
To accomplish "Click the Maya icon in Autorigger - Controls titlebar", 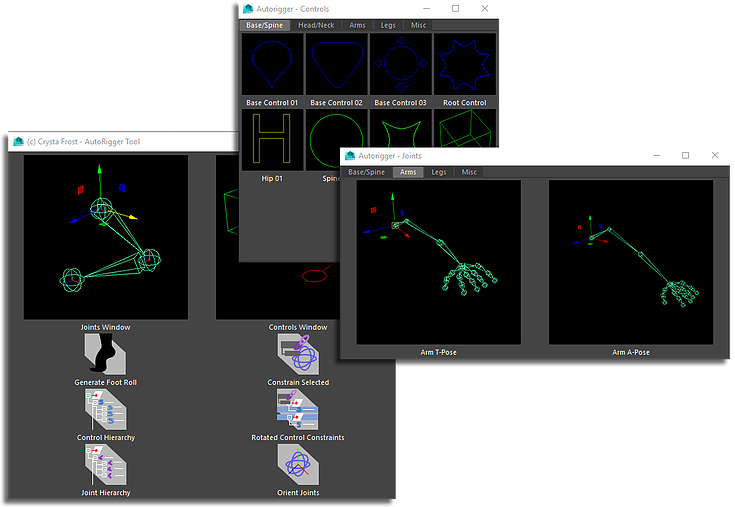I will pyautogui.click(x=248, y=8).
